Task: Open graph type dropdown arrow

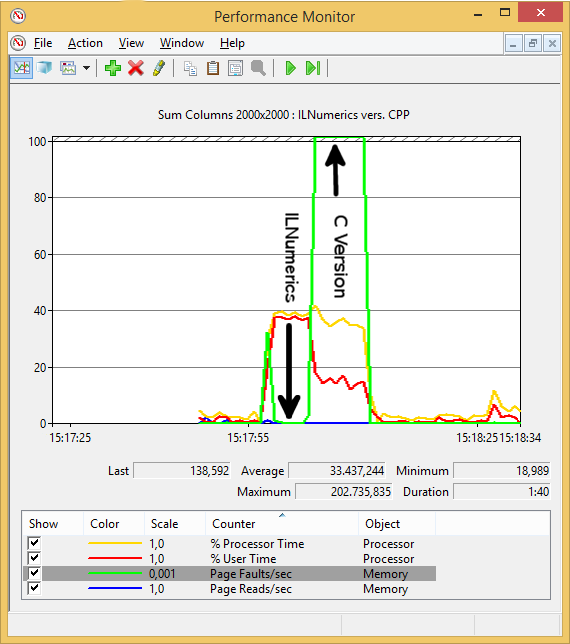Action: 86,68
